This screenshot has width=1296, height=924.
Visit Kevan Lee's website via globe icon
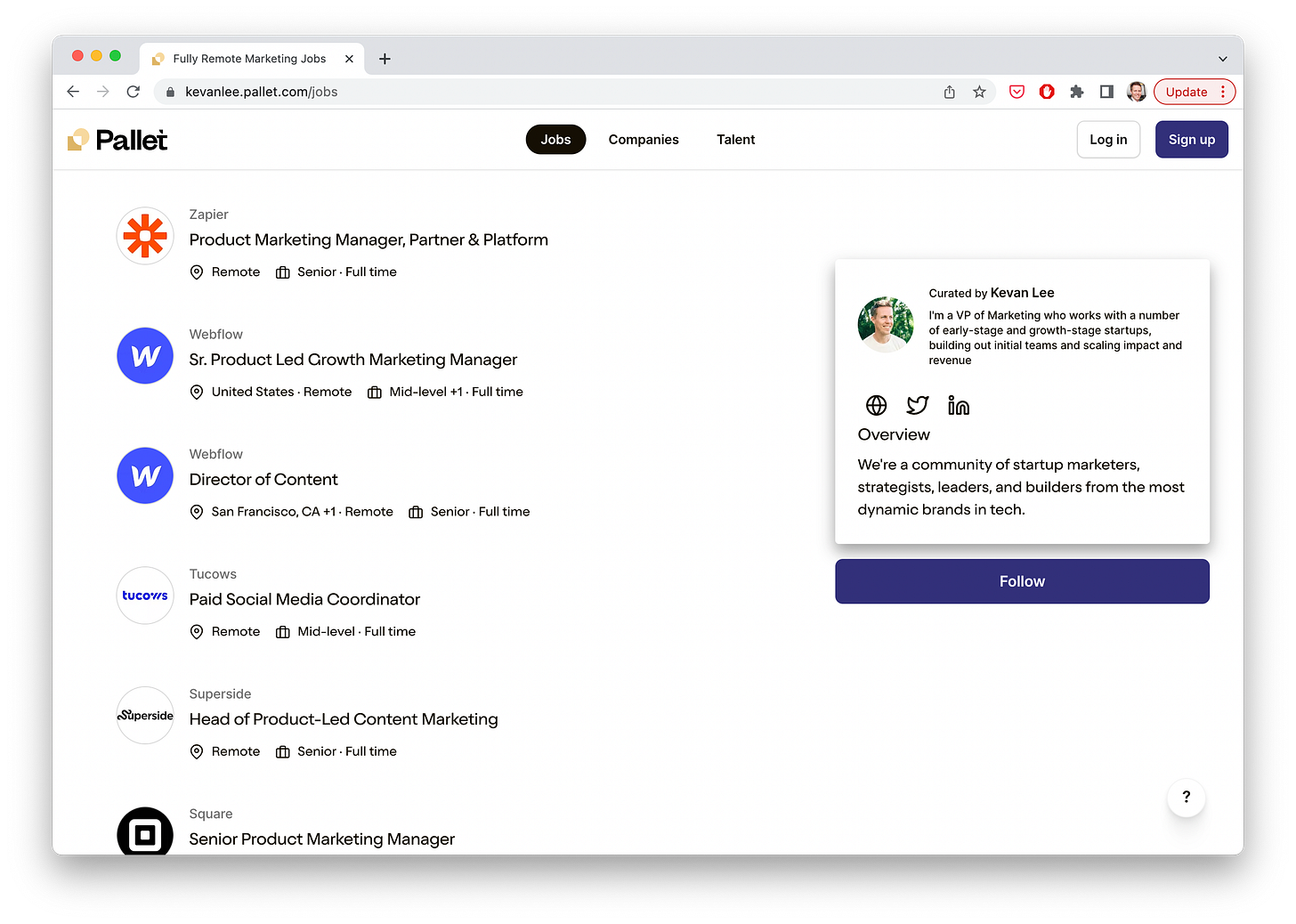pyautogui.click(x=877, y=406)
